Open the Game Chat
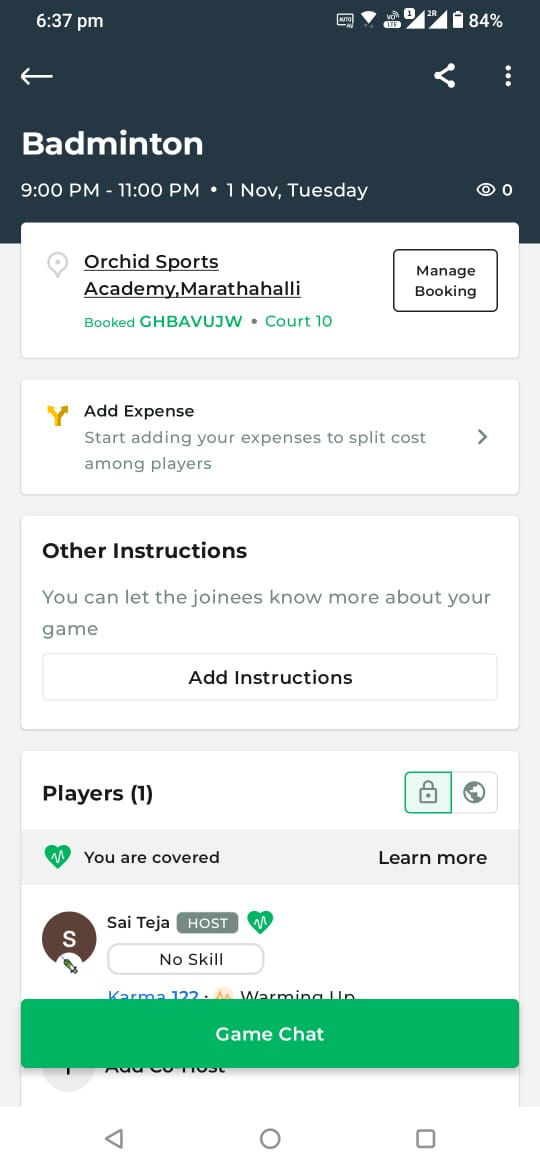Viewport: 540px width, 1170px height. tap(270, 1033)
